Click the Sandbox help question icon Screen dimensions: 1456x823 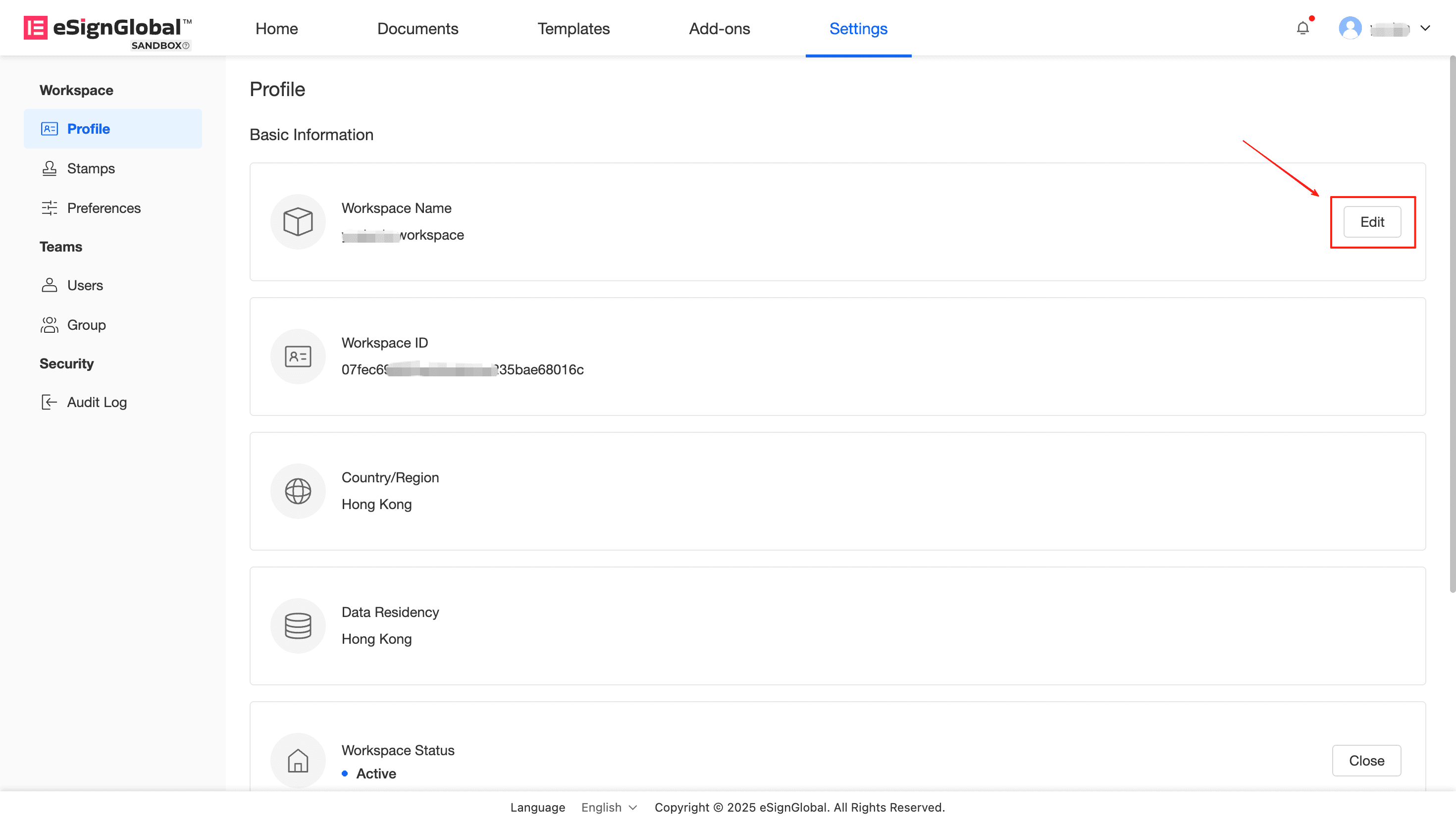[186, 46]
